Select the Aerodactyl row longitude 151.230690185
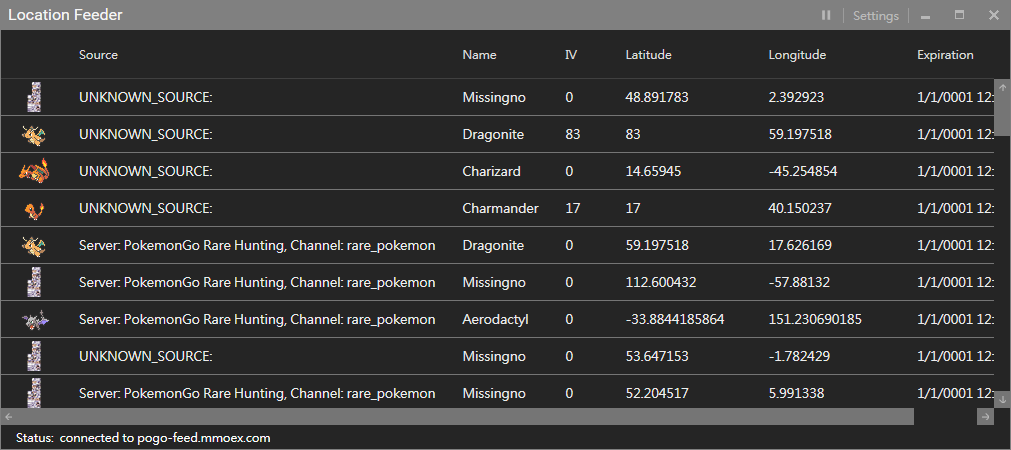Image resolution: width=1011 pixels, height=450 pixels. click(815, 319)
